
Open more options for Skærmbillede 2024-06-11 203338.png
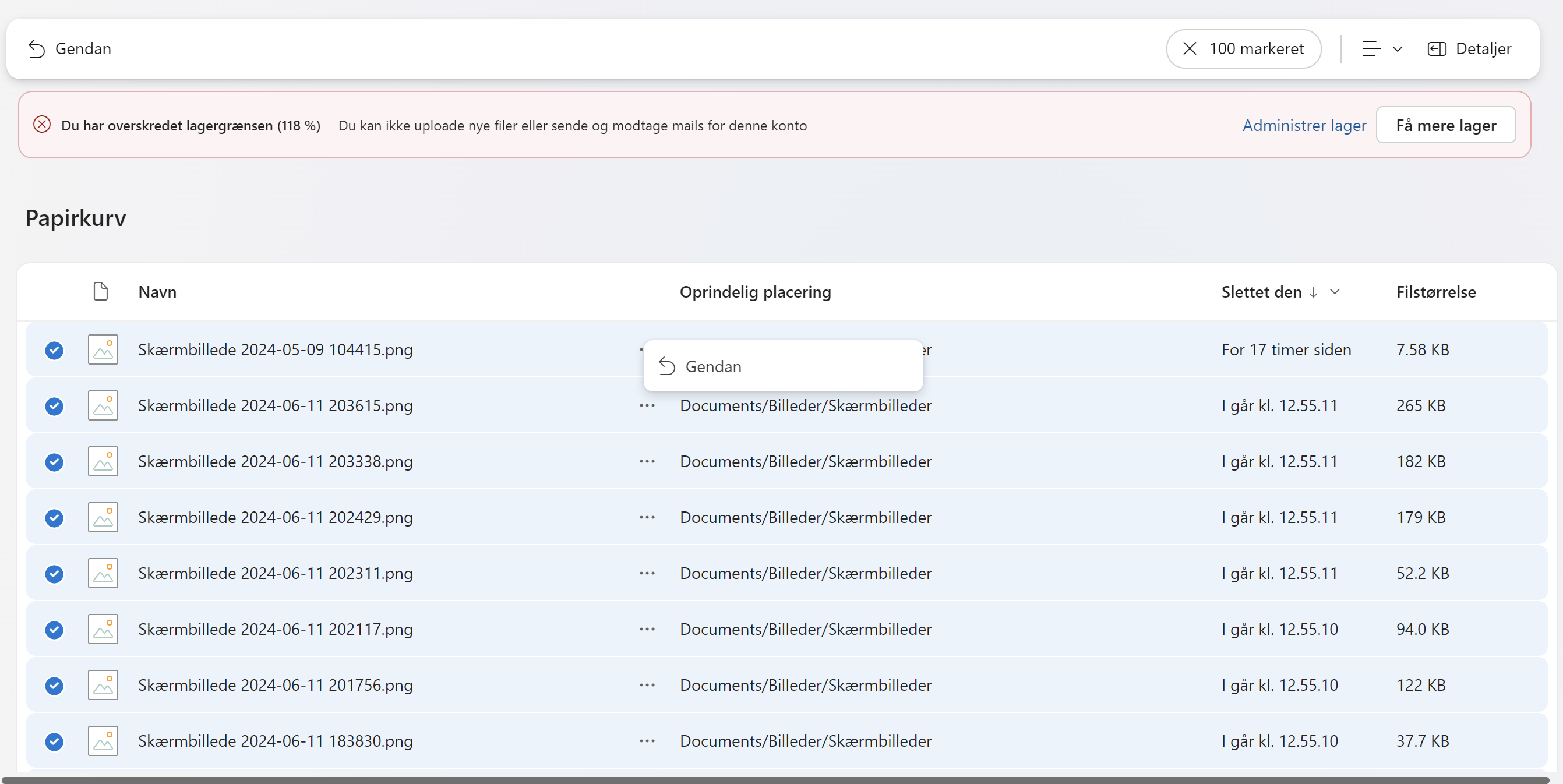click(x=647, y=462)
